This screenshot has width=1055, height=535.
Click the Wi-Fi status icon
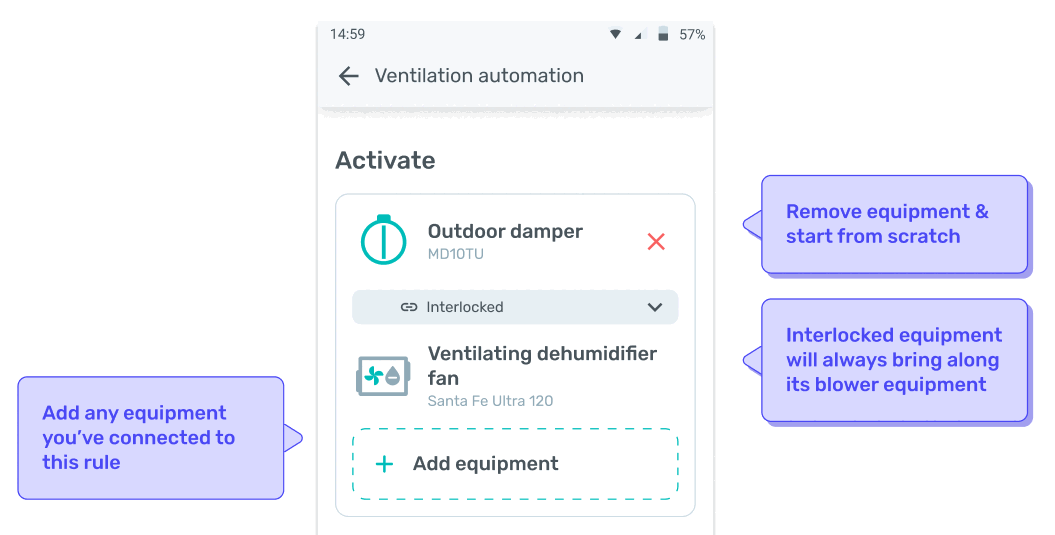615,34
